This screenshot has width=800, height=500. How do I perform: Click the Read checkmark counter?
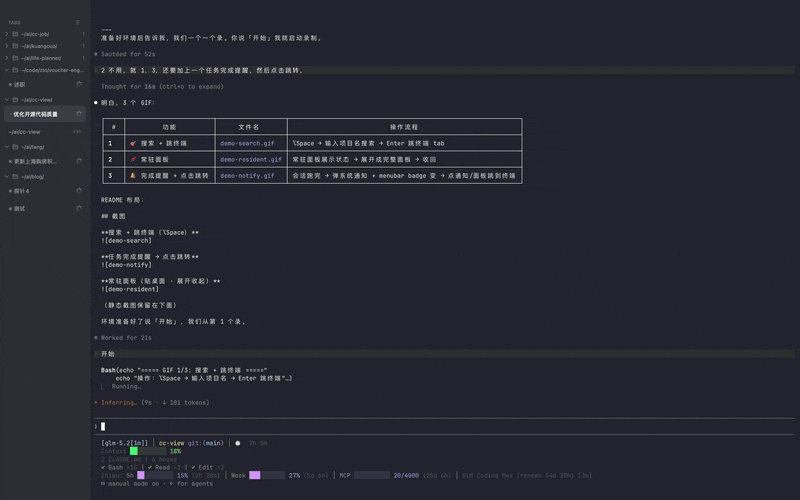click(164, 467)
